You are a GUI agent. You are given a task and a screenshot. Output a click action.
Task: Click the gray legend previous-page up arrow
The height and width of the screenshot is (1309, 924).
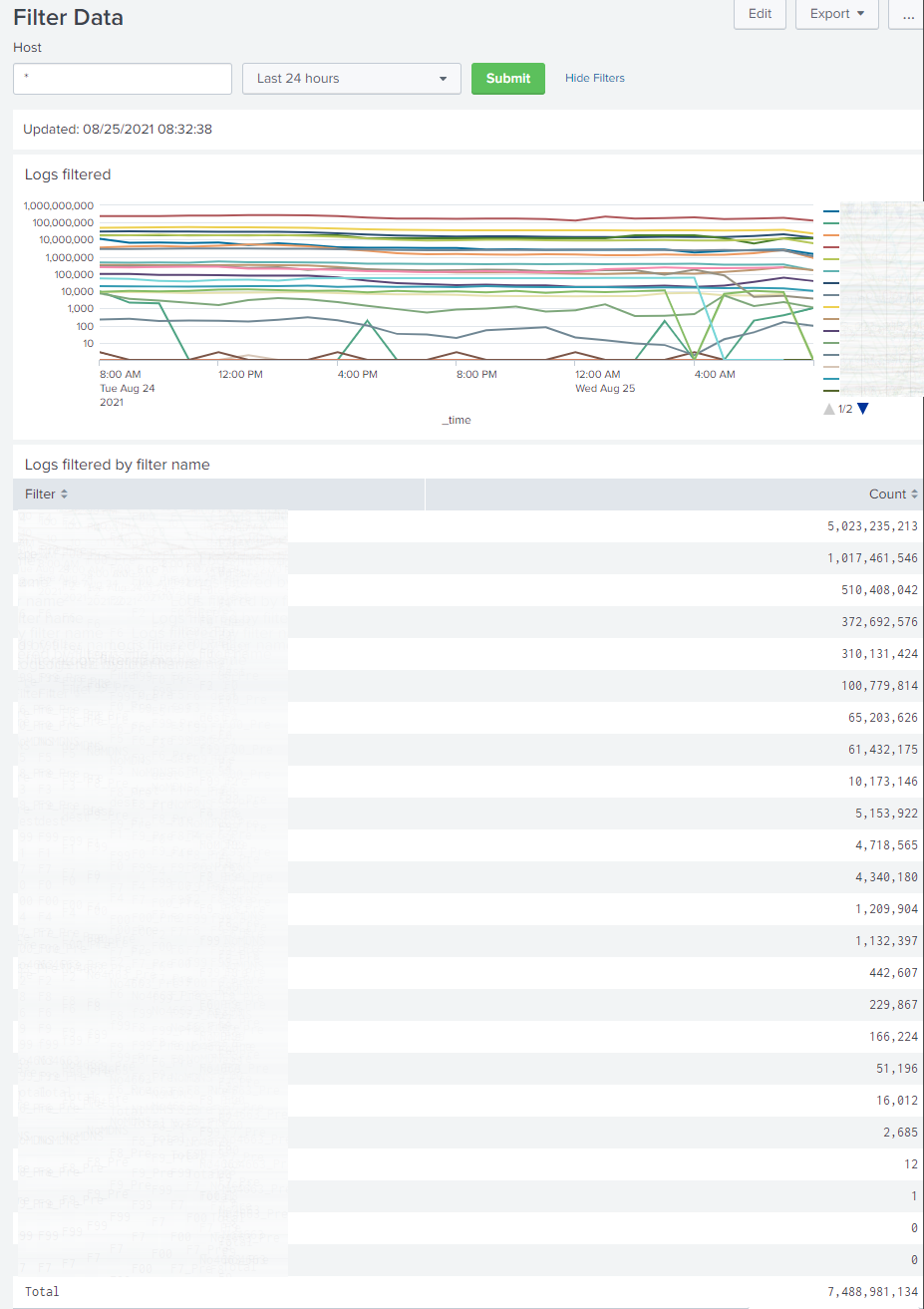828,408
